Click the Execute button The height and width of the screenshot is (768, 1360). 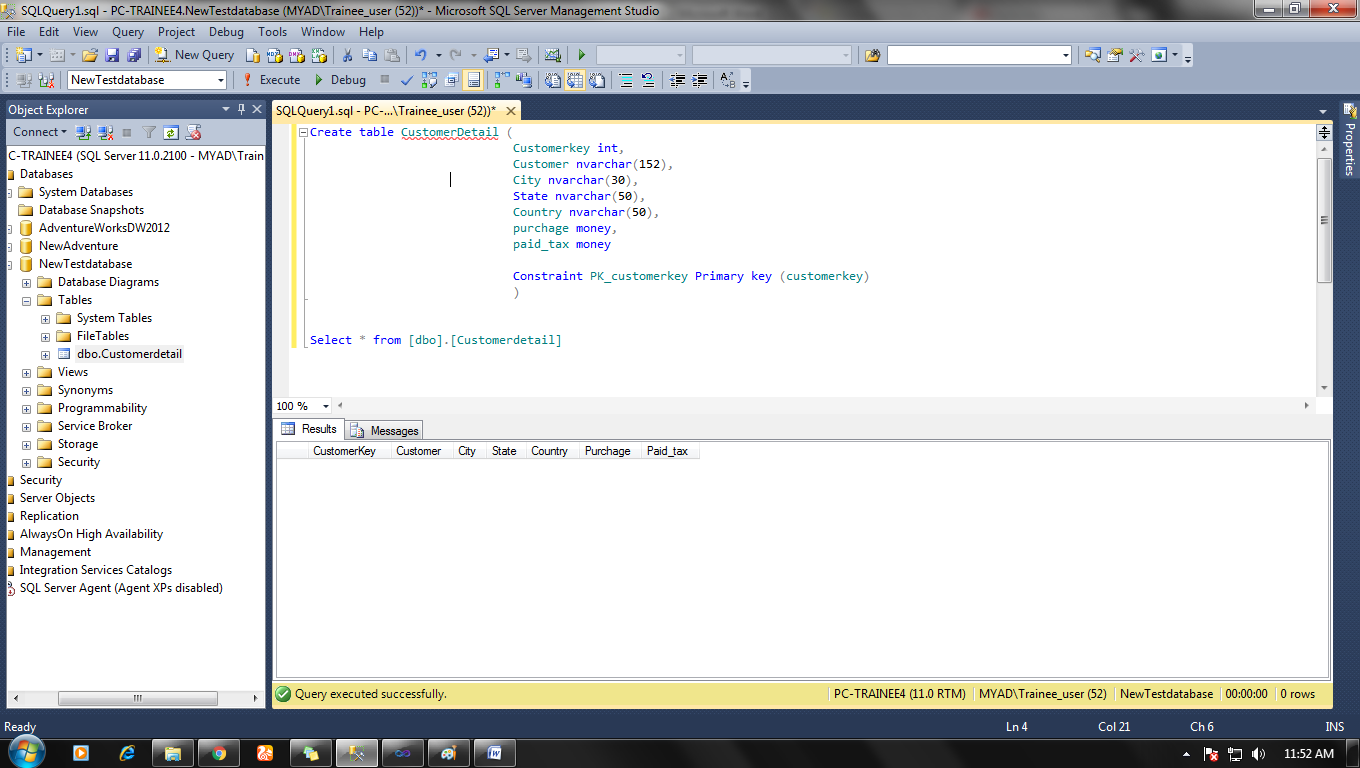pos(271,79)
